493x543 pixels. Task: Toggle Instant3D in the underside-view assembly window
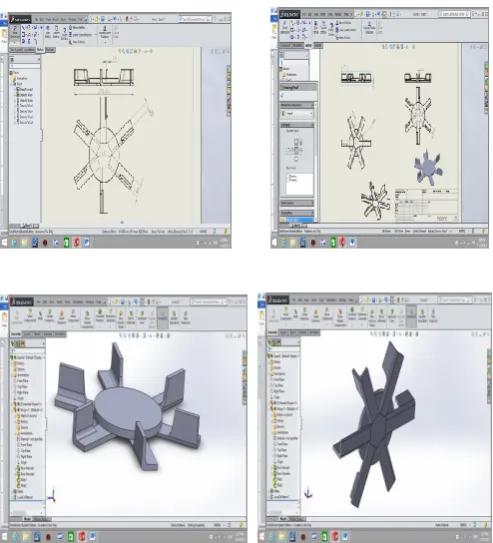tap(411, 316)
